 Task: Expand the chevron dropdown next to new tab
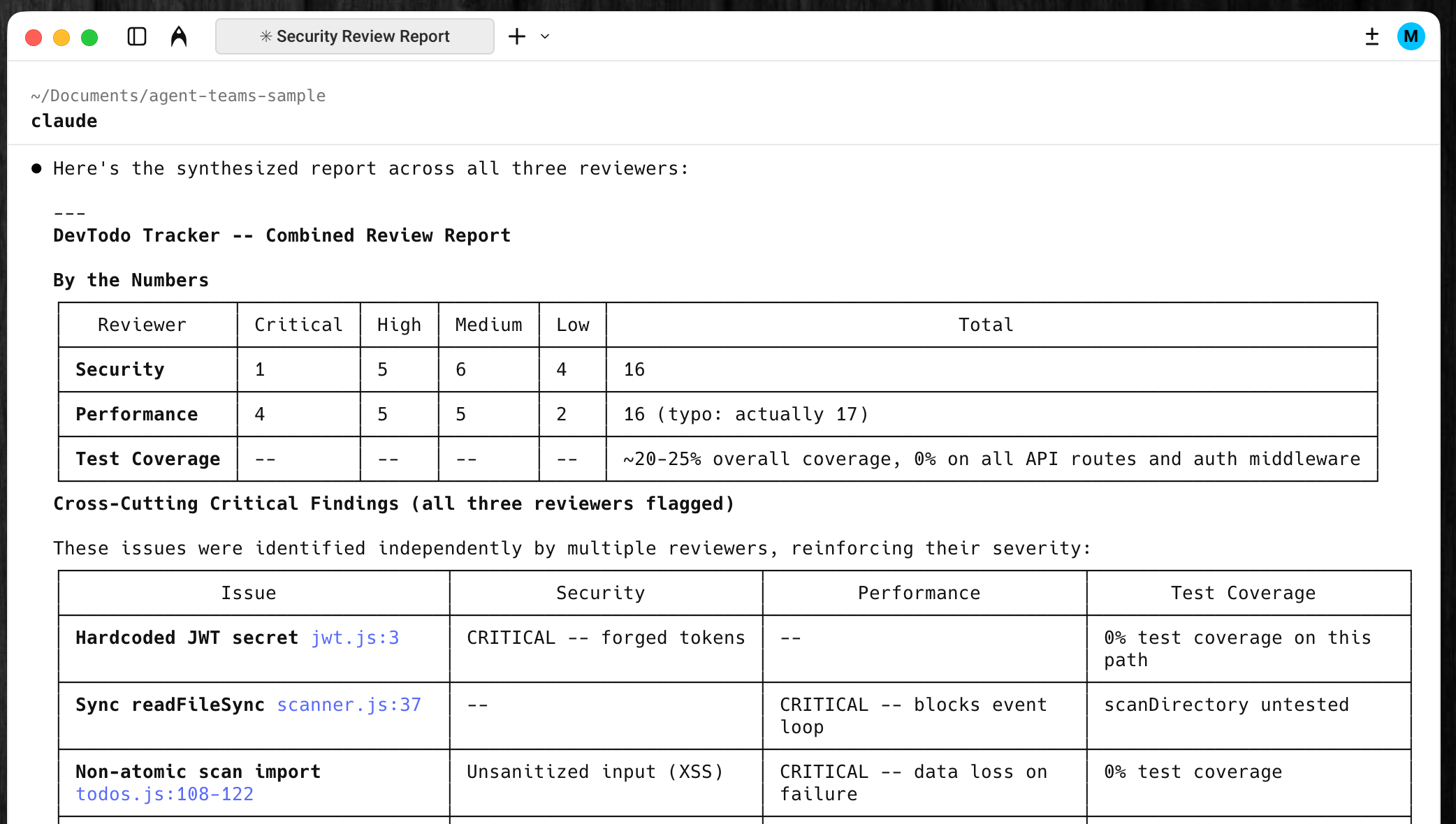[x=545, y=36]
